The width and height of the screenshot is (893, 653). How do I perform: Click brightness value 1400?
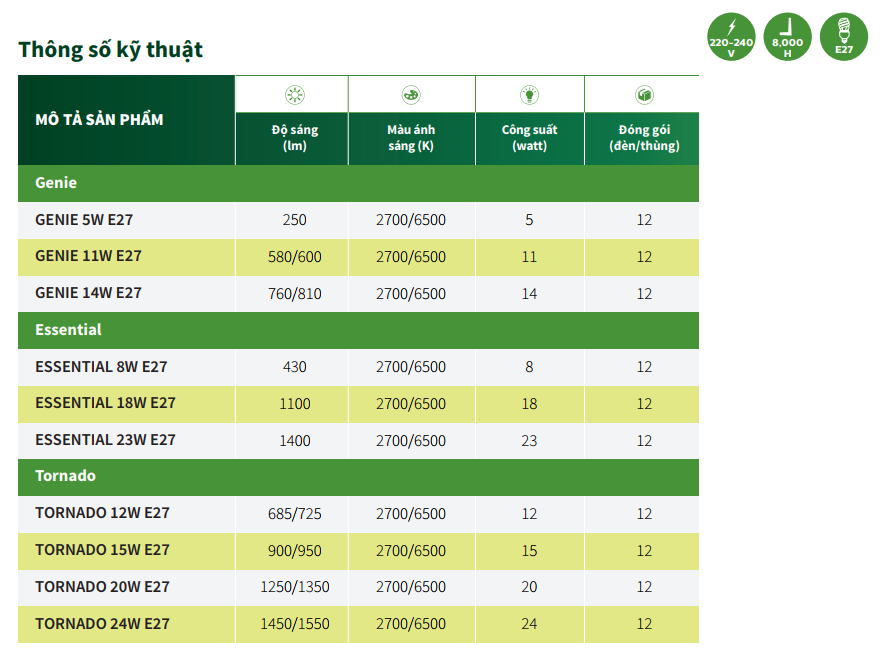click(294, 441)
